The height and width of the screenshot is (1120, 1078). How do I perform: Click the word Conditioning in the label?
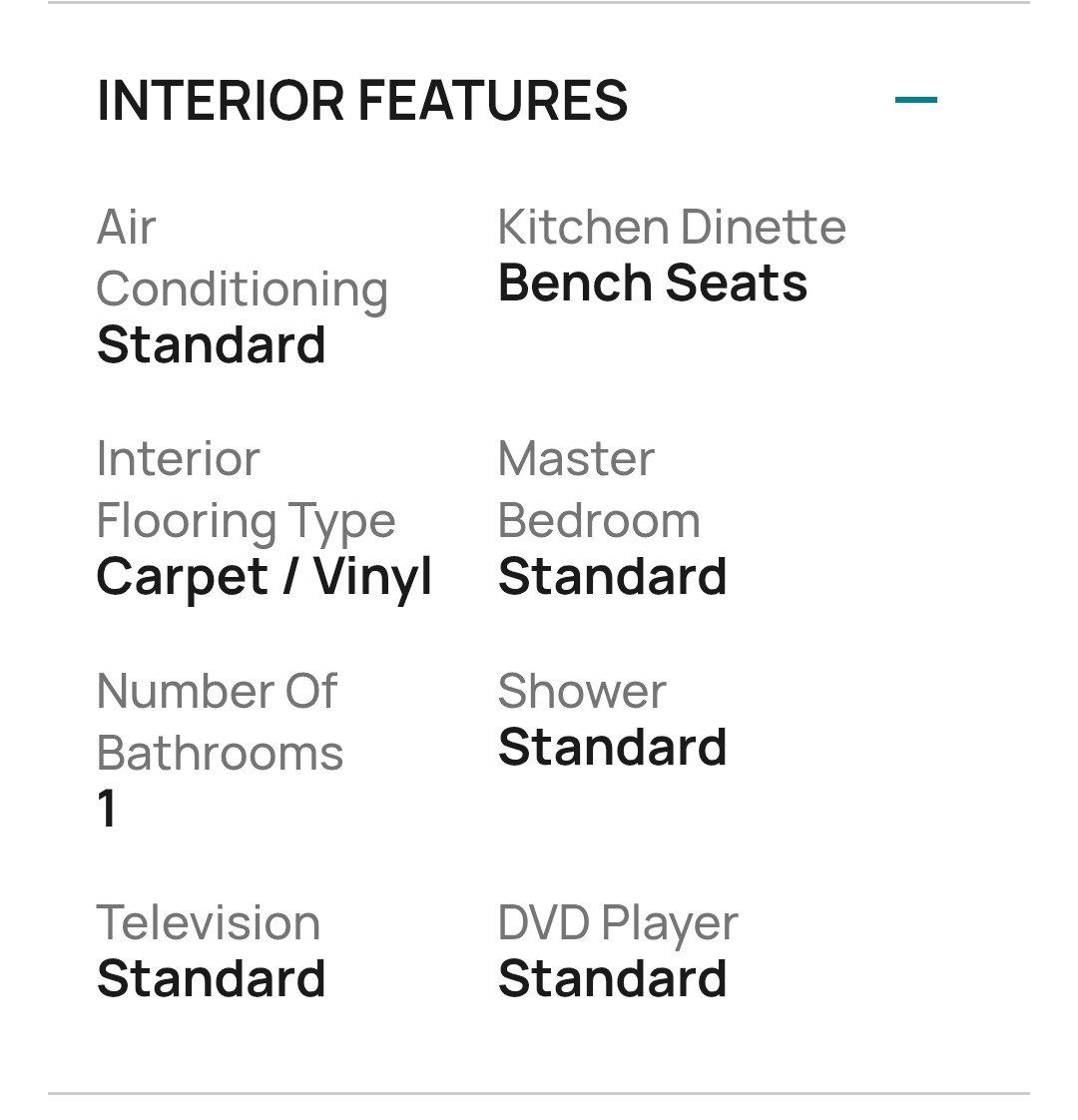click(243, 291)
